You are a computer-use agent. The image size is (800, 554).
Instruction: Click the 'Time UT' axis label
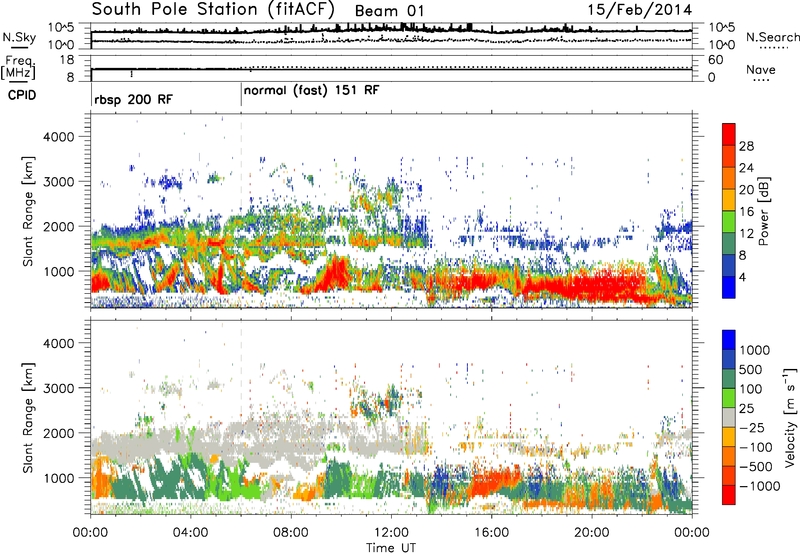click(x=391, y=548)
